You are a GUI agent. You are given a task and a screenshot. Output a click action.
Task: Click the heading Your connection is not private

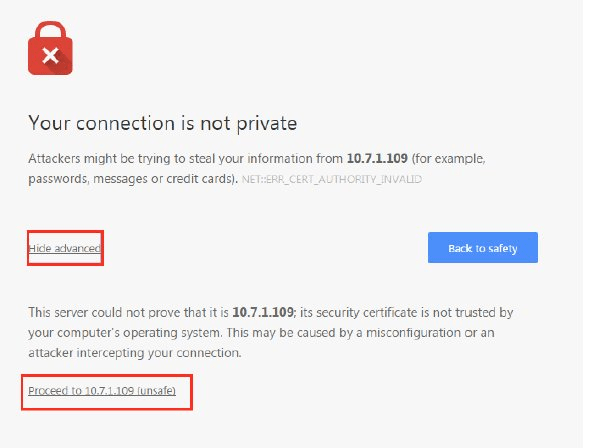163,123
